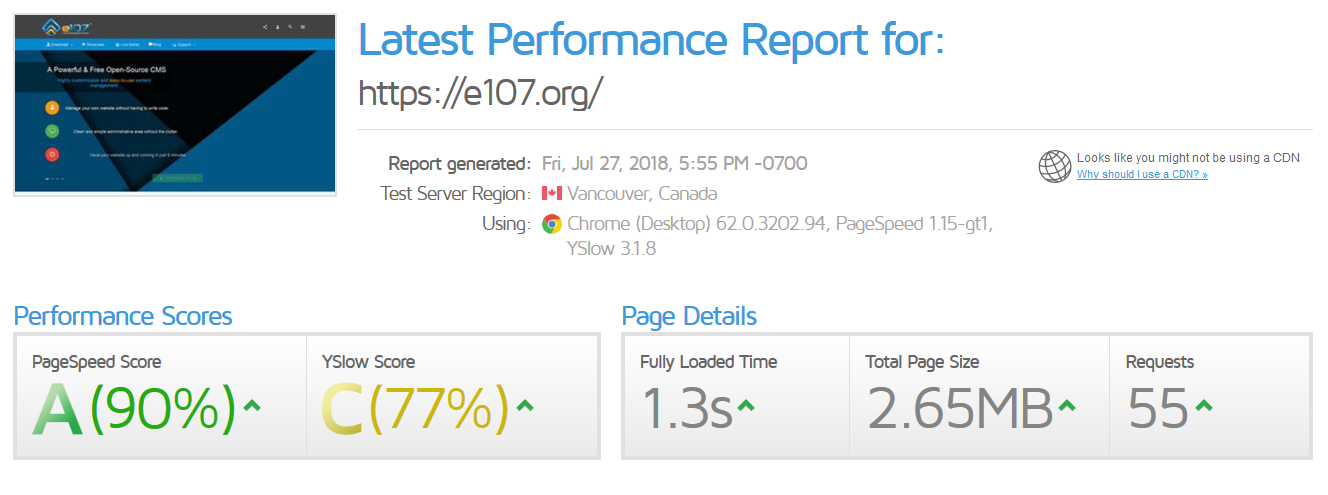Click the globe CDN icon

coord(1055,166)
